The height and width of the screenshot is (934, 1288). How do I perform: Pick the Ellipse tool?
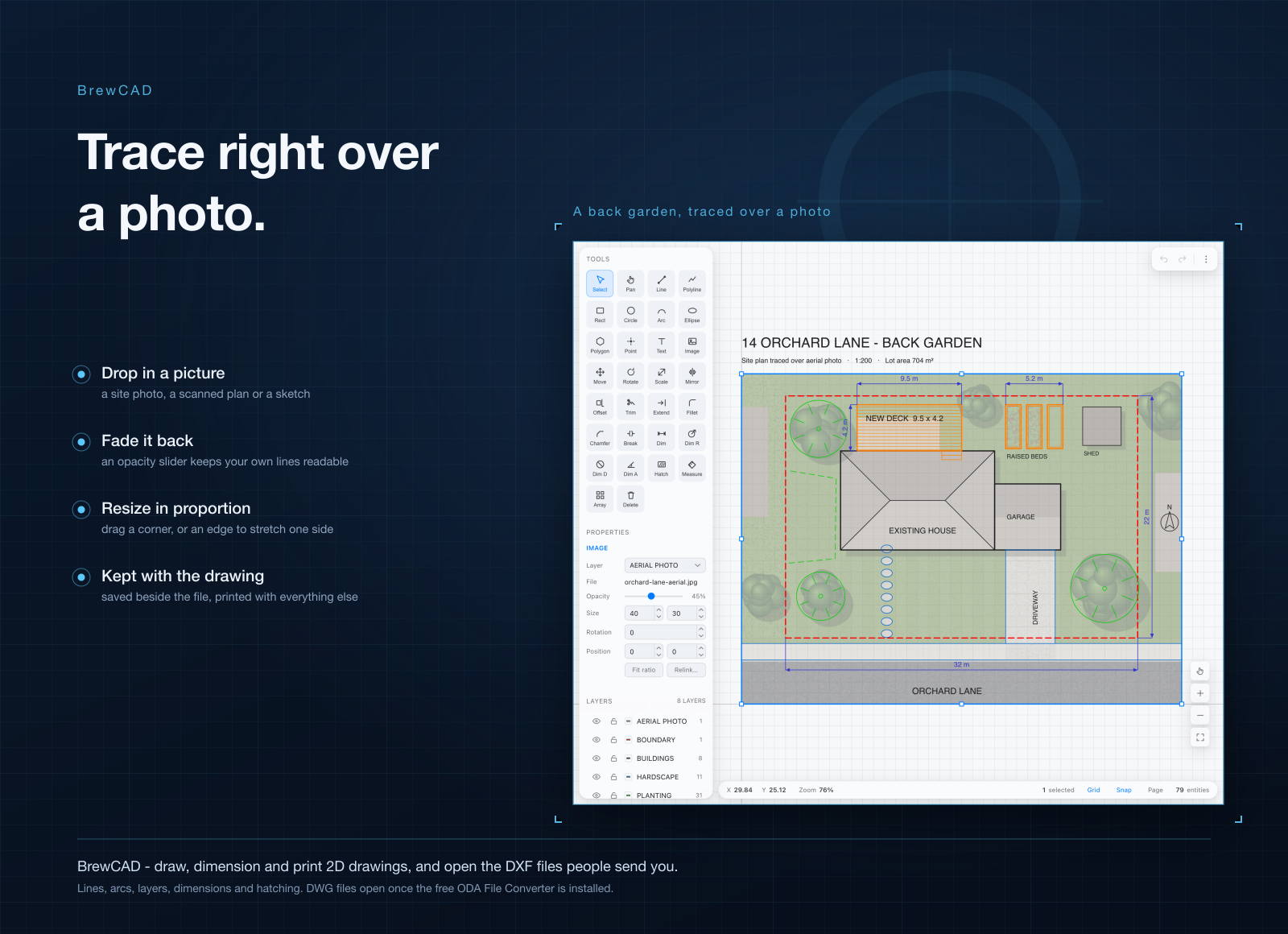click(691, 314)
